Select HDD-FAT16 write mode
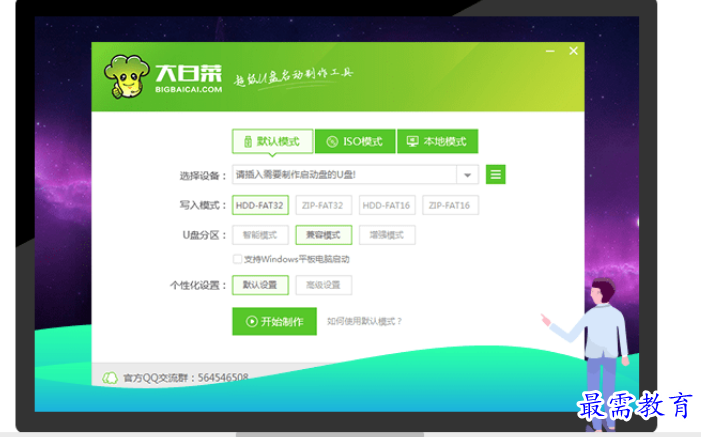This screenshot has height=437, width=701. pos(387,205)
